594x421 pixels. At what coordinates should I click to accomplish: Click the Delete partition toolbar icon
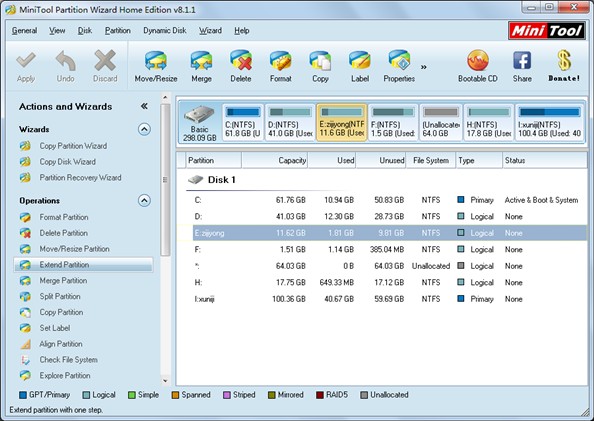click(241, 61)
